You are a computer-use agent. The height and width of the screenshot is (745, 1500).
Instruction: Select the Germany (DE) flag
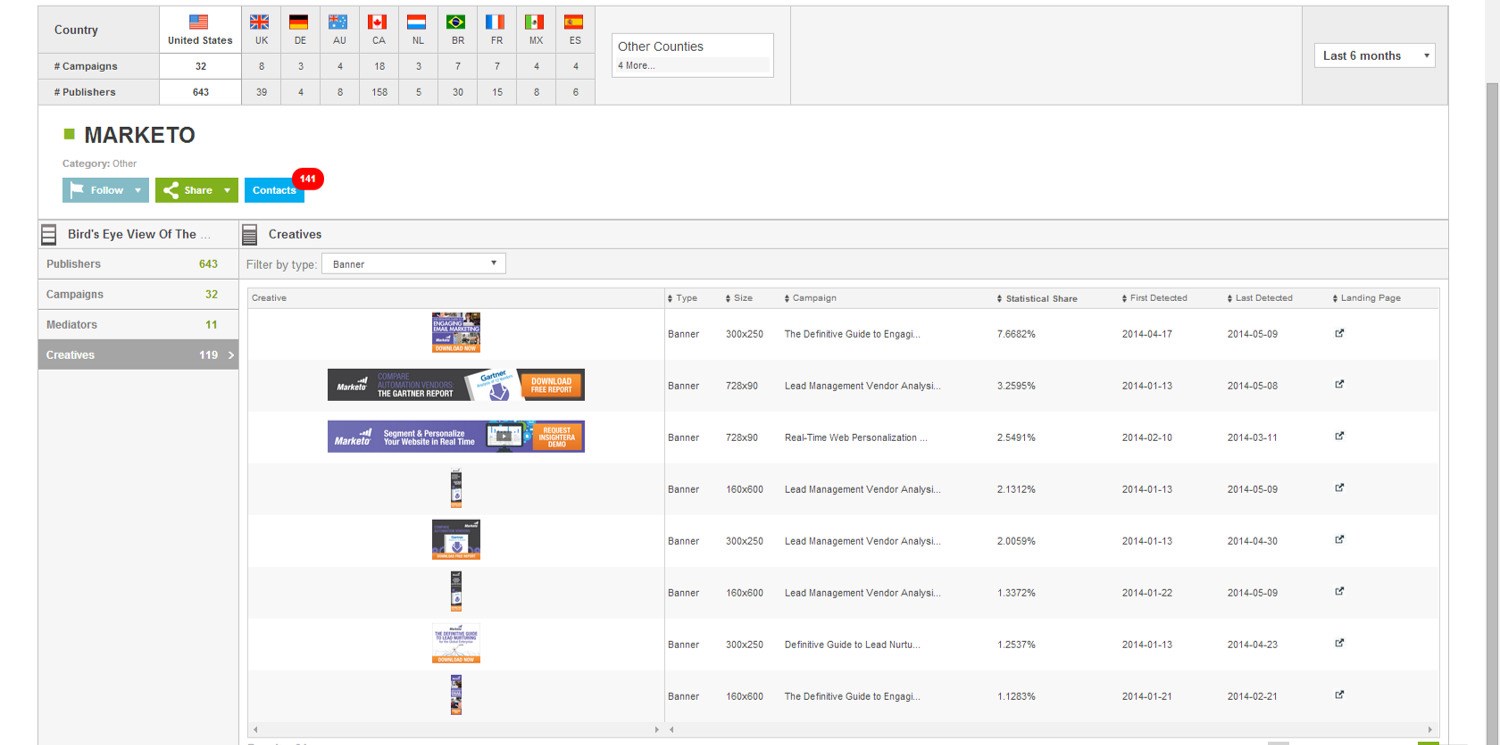coord(299,21)
